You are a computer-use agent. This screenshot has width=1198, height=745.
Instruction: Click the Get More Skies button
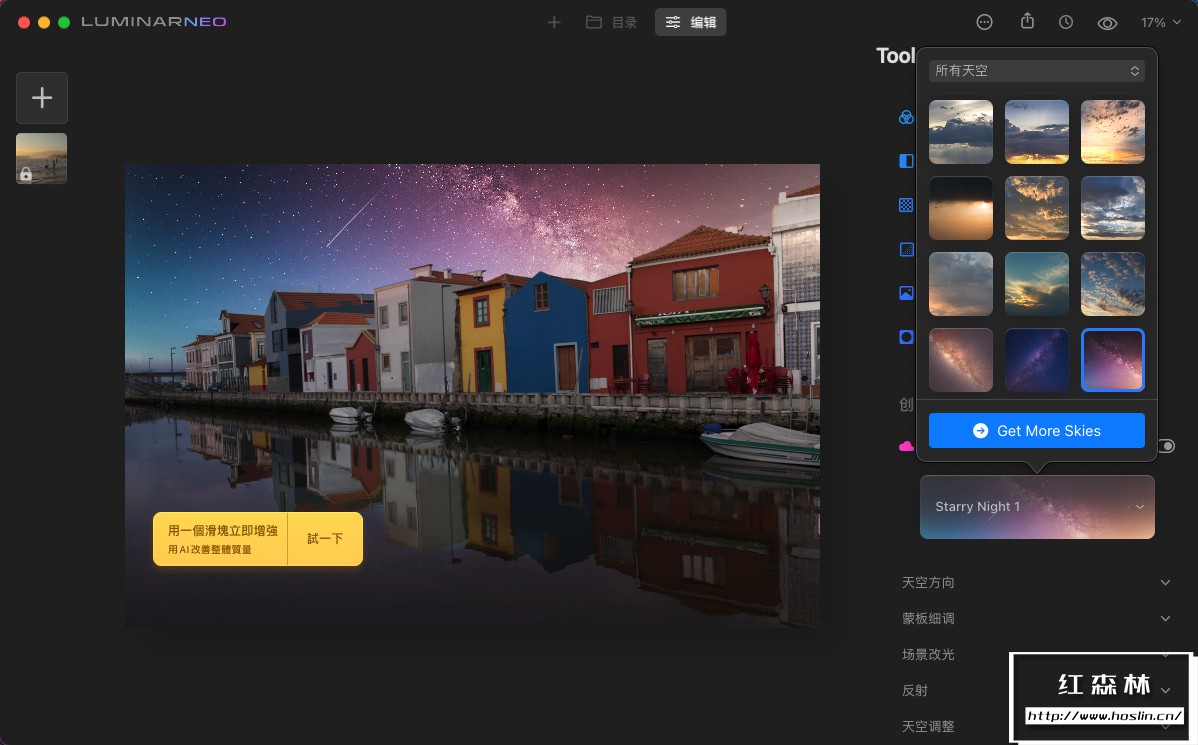1037,430
